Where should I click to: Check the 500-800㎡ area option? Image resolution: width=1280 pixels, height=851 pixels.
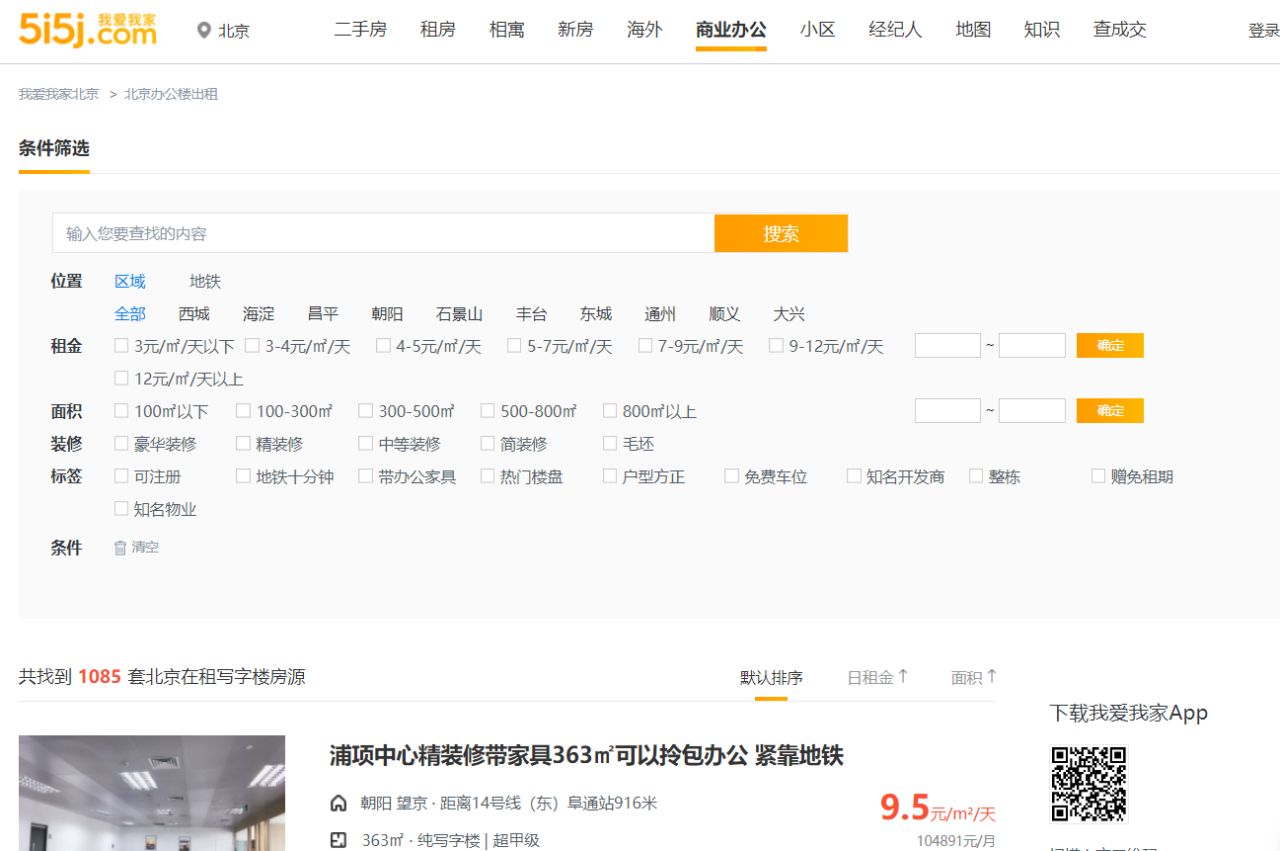tap(487, 410)
